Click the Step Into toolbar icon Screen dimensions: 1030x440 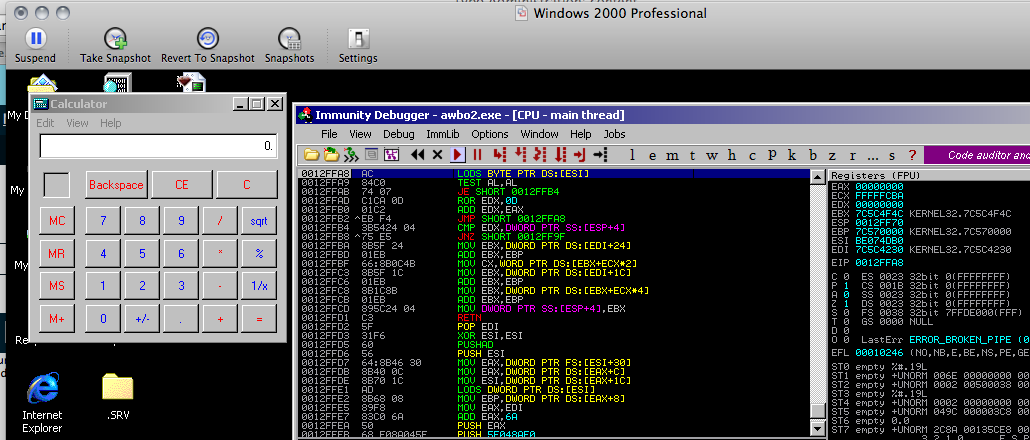(499, 155)
